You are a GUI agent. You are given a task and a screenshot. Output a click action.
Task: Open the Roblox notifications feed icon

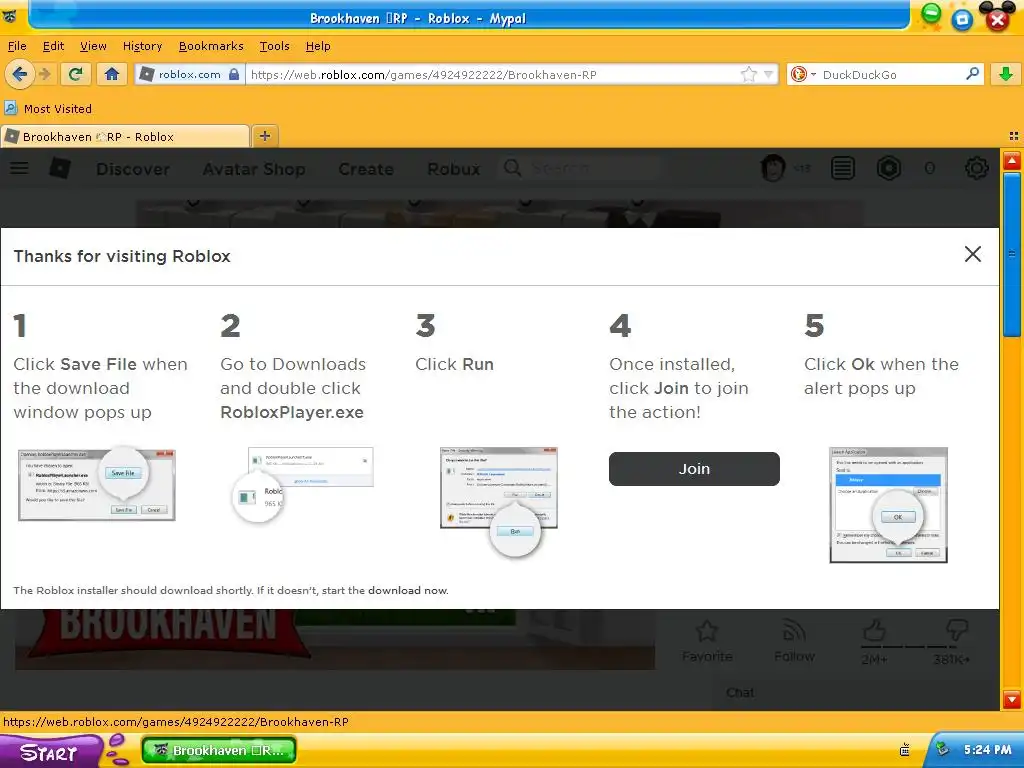842,168
